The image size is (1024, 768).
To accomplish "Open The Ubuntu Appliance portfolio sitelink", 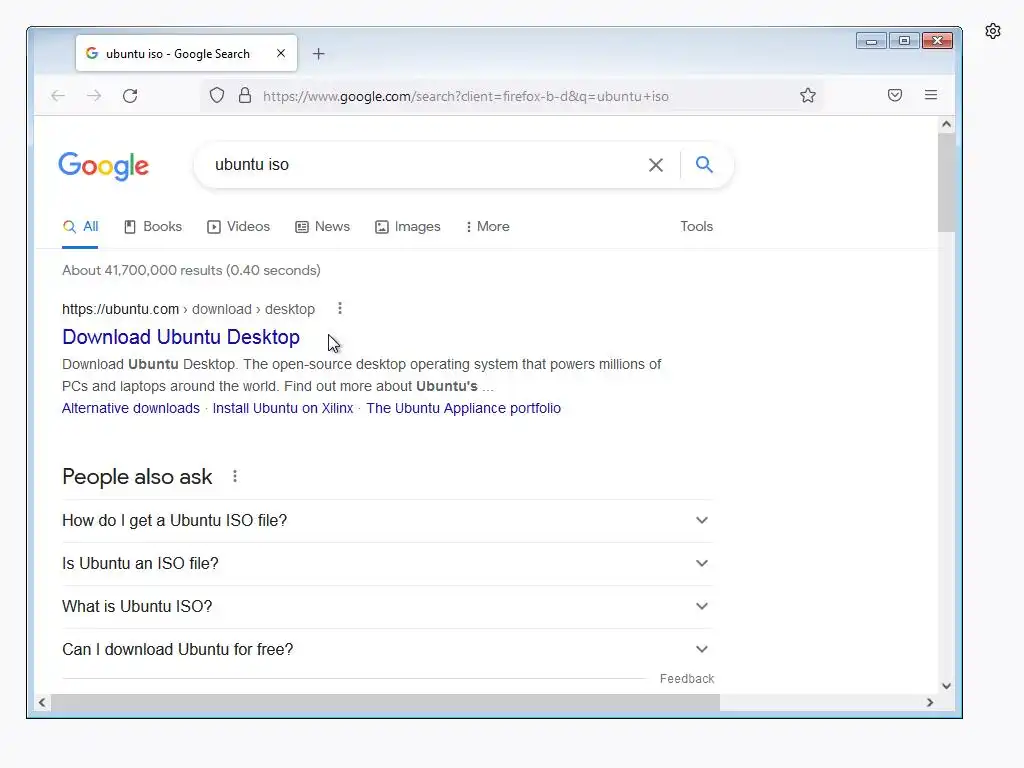I will coord(464,408).
